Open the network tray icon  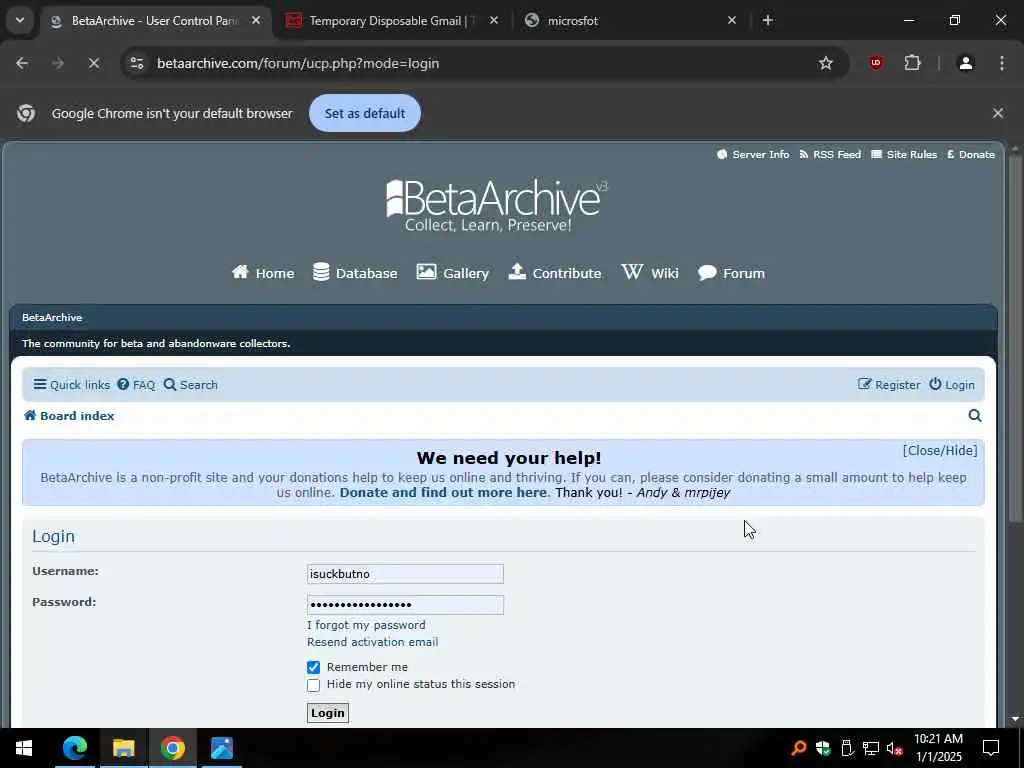pos(871,748)
